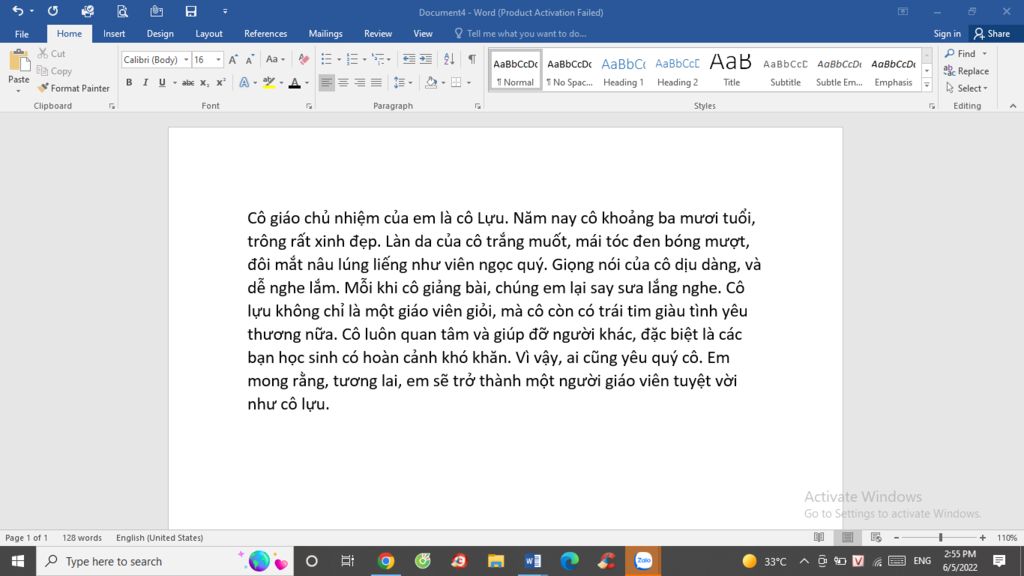The image size is (1024, 576).
Task: Toggle Bullets list
Action: [327, 59]
